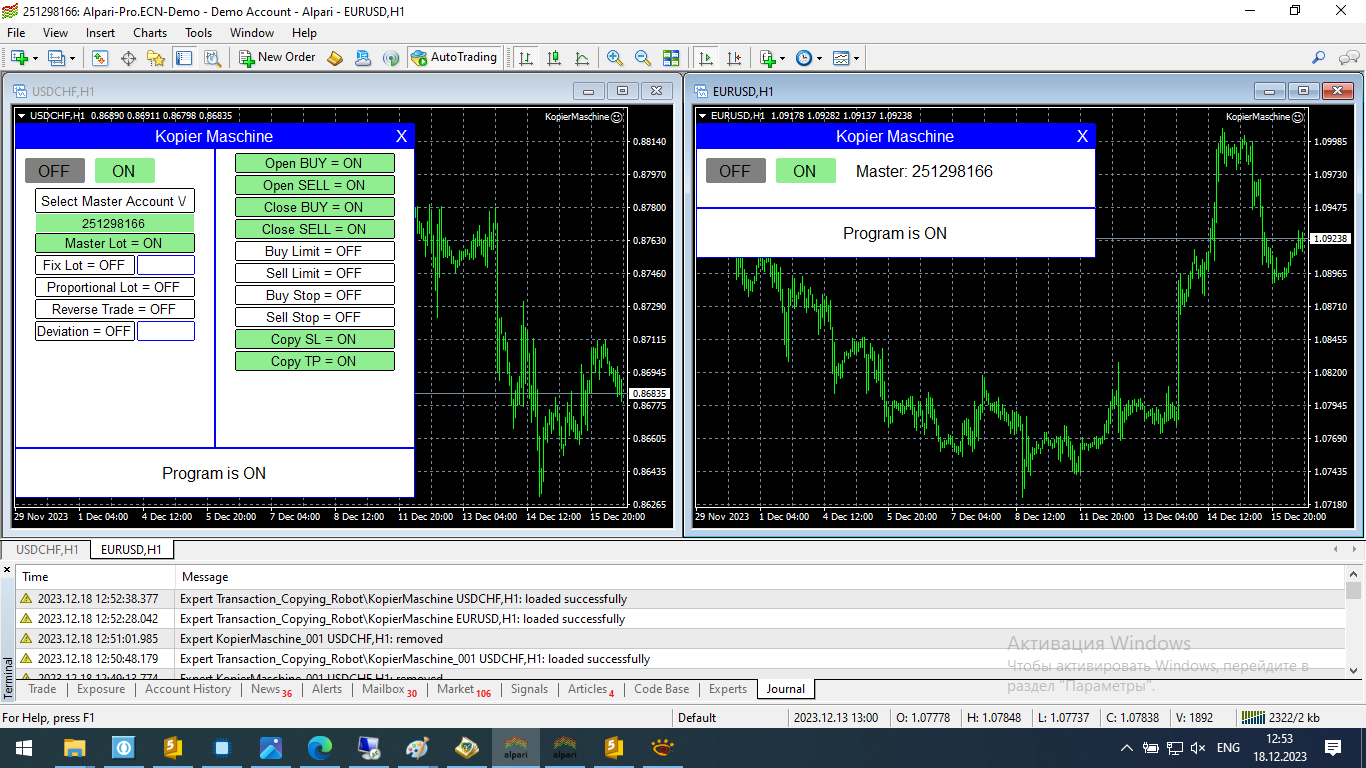This screenshot has width=1366, height=768.
Task: Switch chart to line chart view
Action: 582,58
